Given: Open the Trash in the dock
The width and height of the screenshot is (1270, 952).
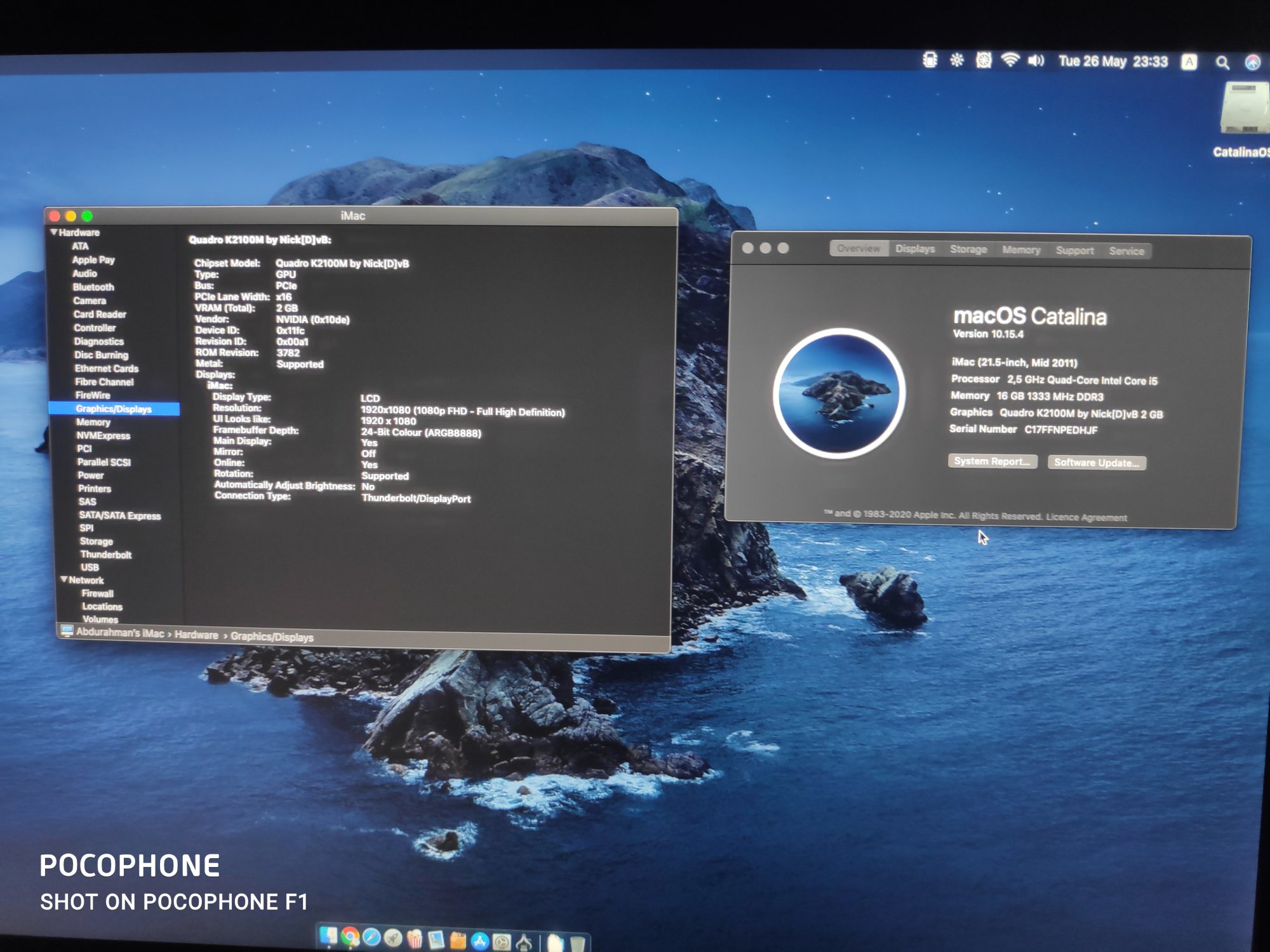Looking at the screenshot, I should coord(577,944).
